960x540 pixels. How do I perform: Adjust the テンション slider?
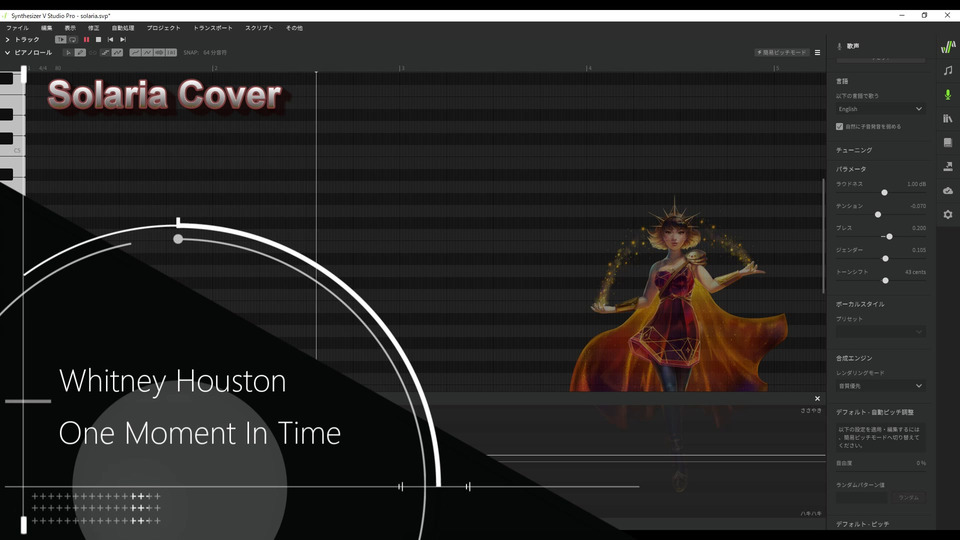pos(878,214)
